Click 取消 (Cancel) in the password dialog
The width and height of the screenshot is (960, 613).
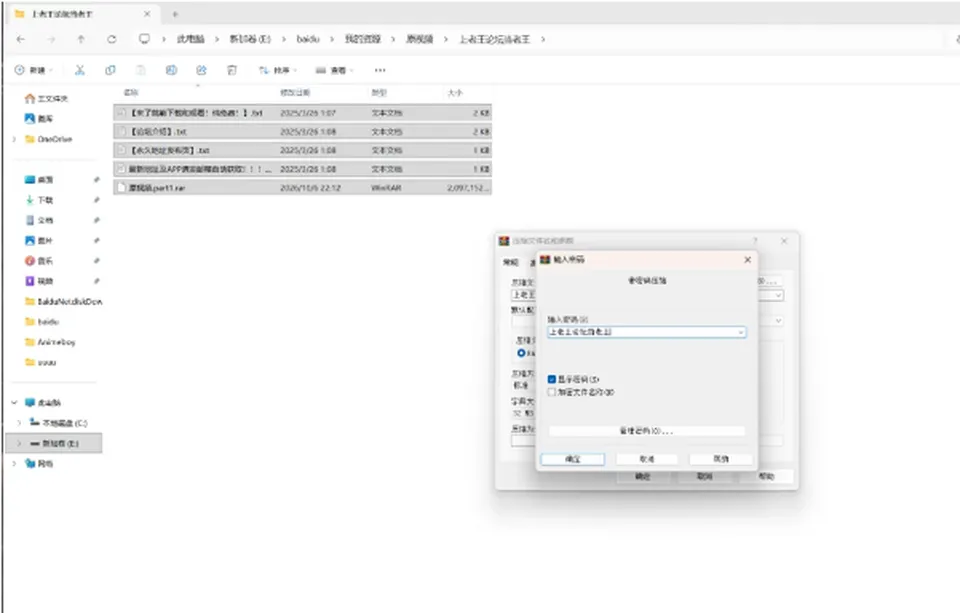647,459
